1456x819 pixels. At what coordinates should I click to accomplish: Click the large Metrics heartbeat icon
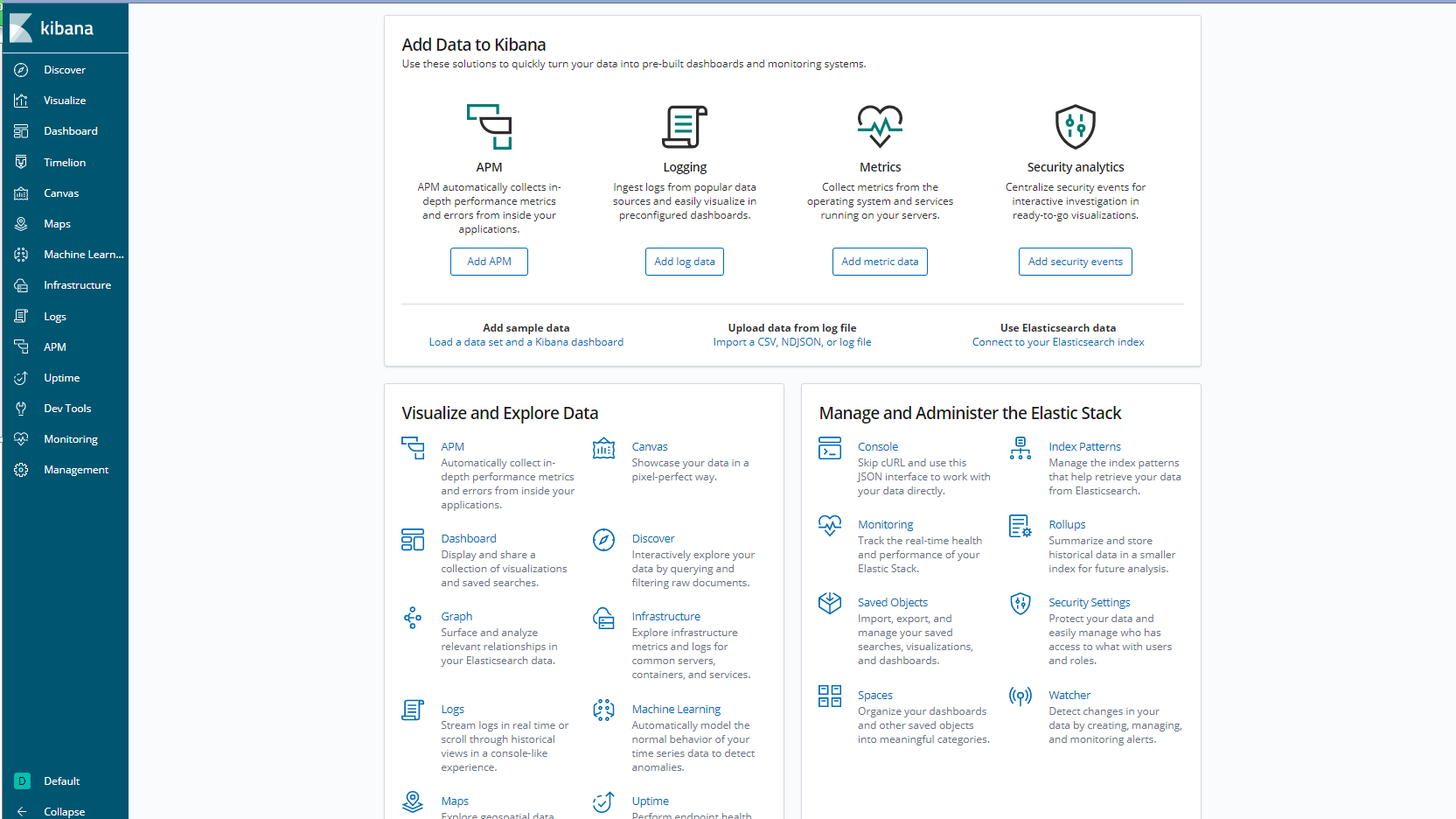[880, 127]
